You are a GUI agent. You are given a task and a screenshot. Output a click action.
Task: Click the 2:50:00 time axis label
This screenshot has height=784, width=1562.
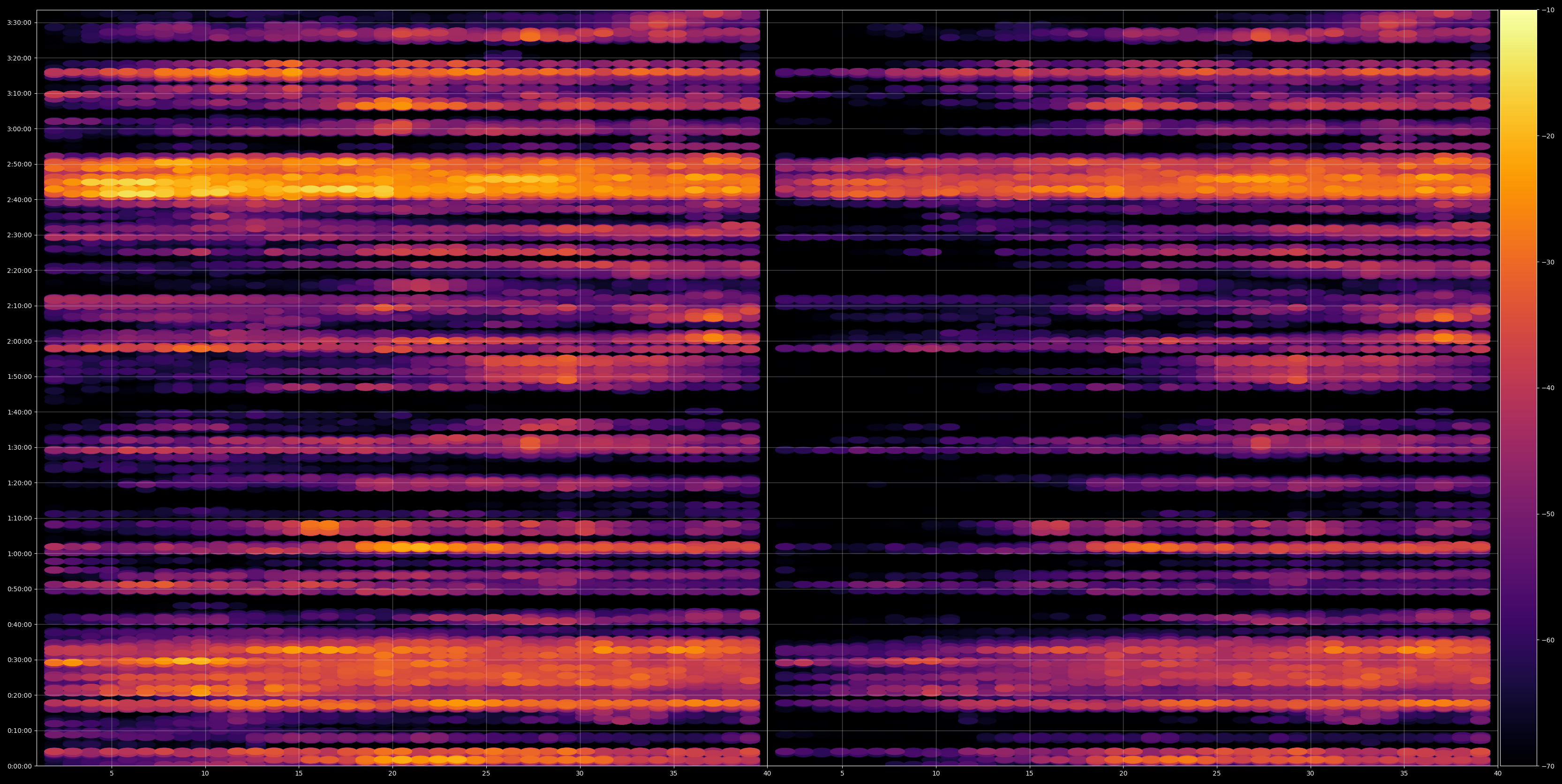point(19,164)
